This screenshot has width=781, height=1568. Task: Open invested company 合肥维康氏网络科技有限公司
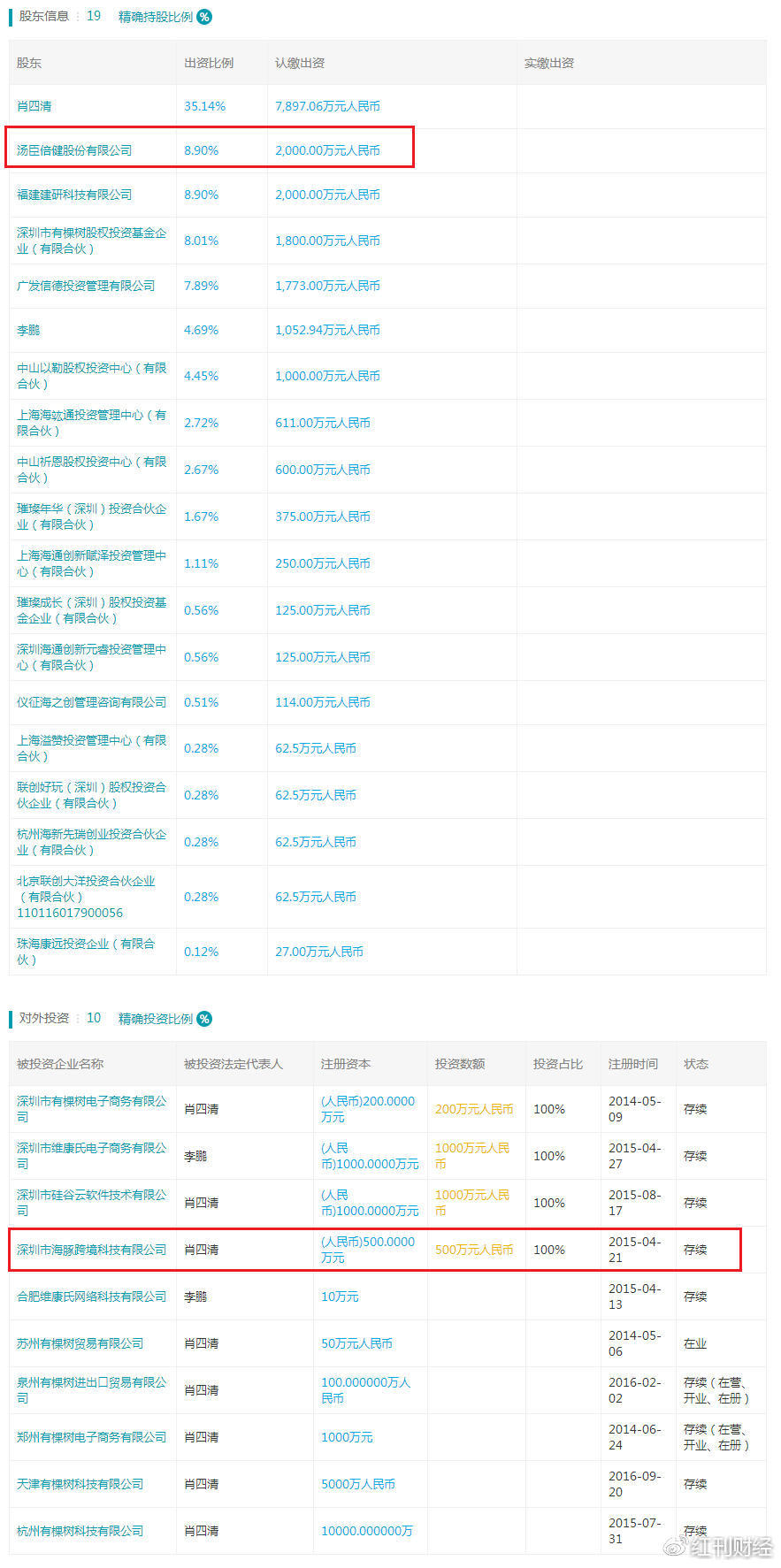coord(91,1296)
